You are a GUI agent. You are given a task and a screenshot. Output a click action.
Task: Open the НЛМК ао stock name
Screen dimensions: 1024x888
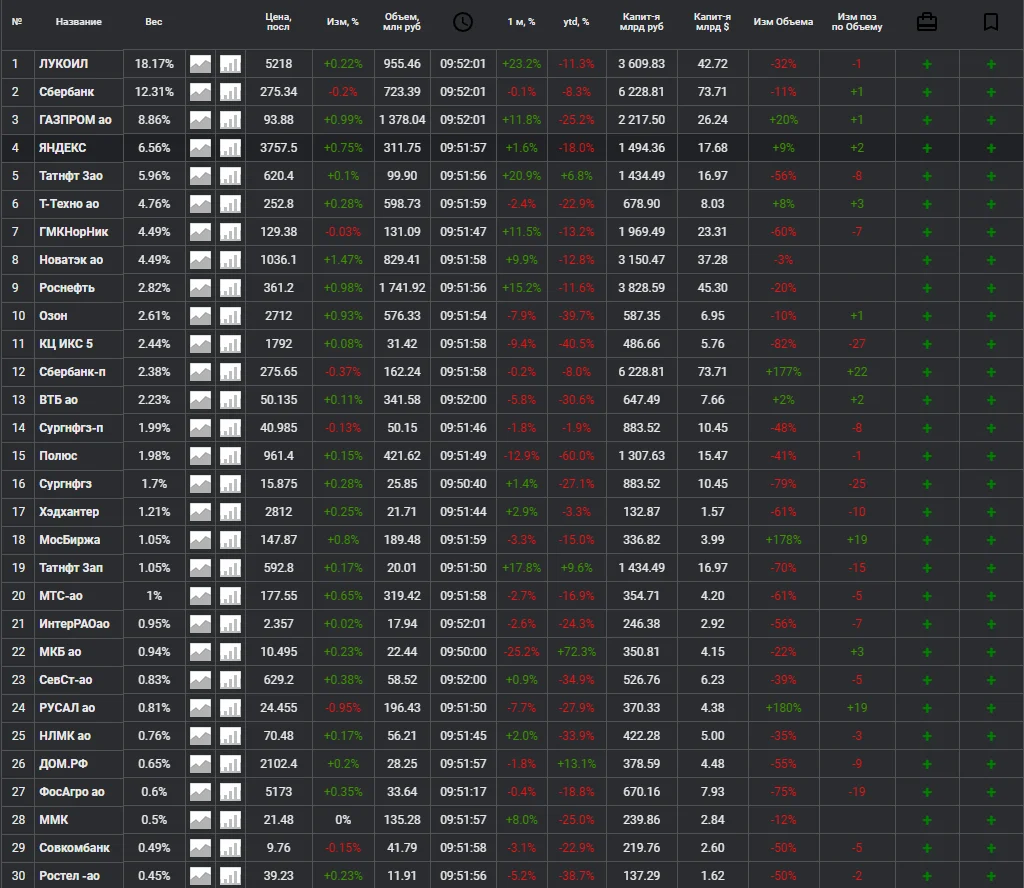pos(65,736)
